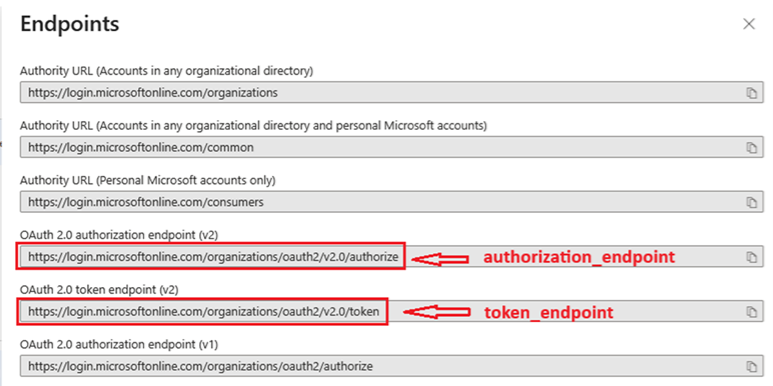This screenshot has height=386, width=773.
Task: Click the 'Authority URL (Personal Microsoft accounts only)' label
Action: [148, 180]
